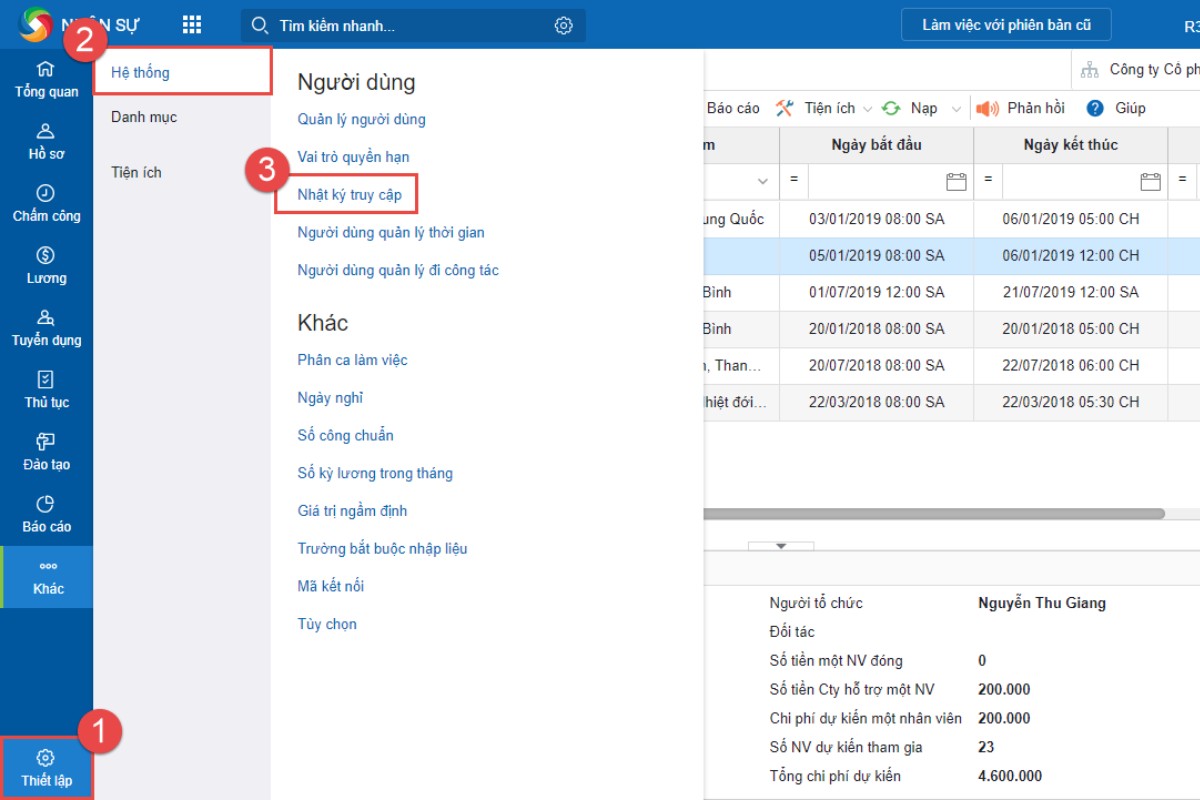
Task: Click the Tiện ích tools toolbar icon
Action: click(785, 108)
